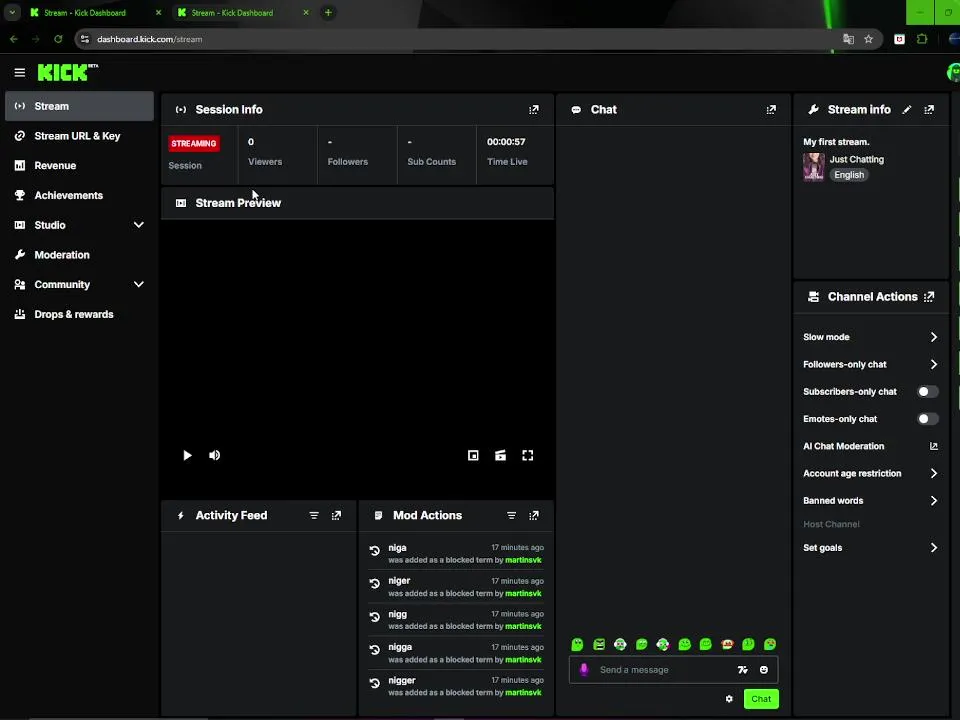Open Drops & rewards page

pyautogui.click(x=79, y=314)
